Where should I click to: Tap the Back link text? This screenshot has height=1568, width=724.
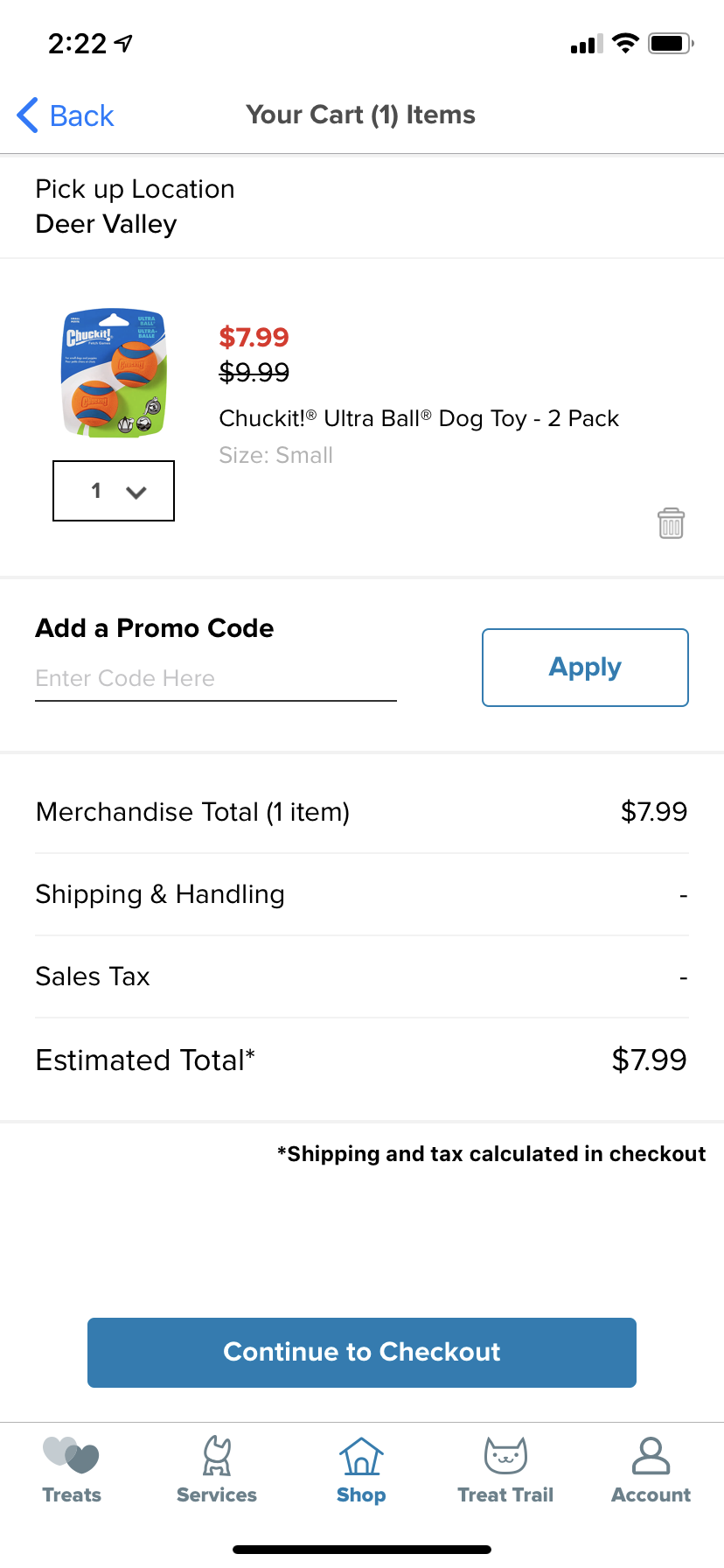tap(82, 115)
